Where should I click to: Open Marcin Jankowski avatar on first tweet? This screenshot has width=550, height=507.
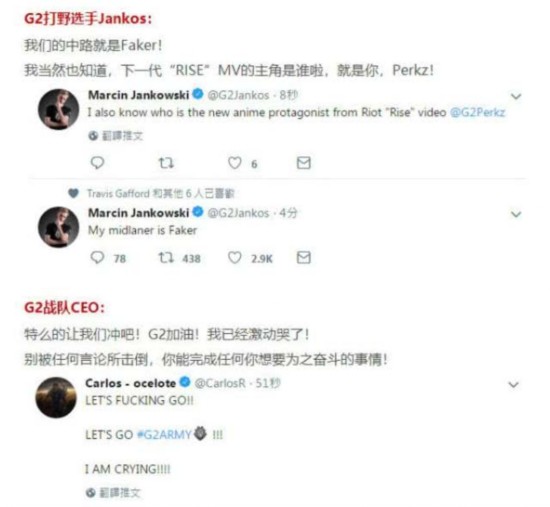(x=58, y=109)
